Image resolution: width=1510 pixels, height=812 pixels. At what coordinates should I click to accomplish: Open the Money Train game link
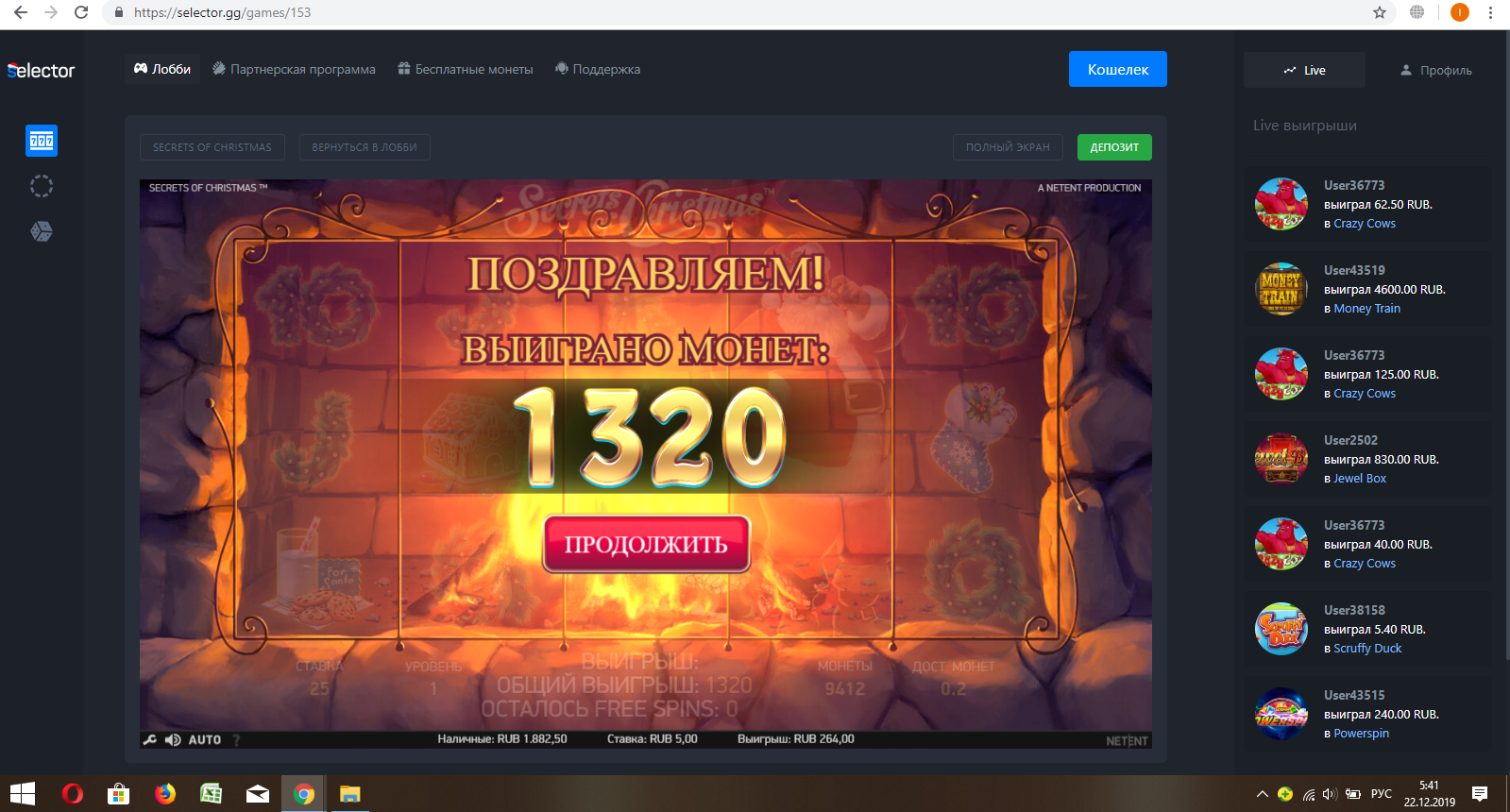(1366, 309)
